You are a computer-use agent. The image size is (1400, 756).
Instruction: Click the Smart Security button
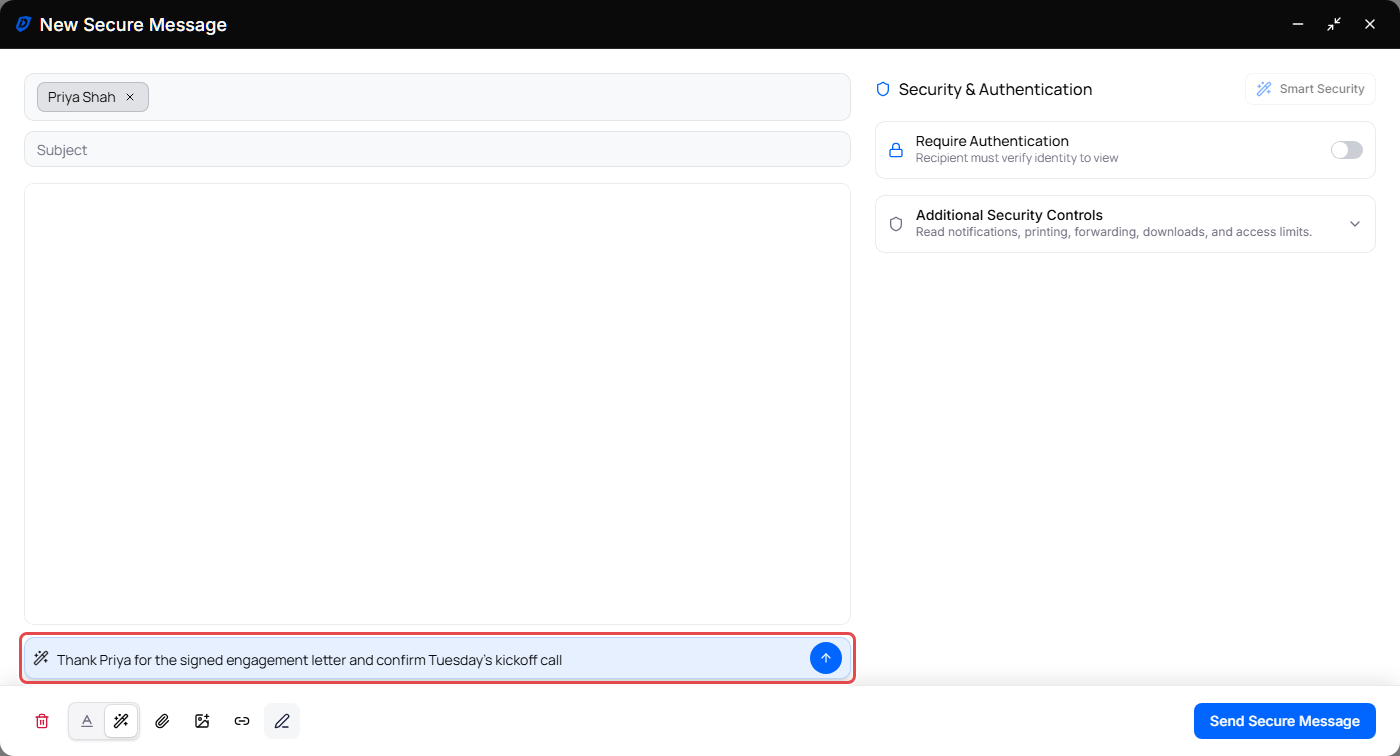[x=1310, y=89]
